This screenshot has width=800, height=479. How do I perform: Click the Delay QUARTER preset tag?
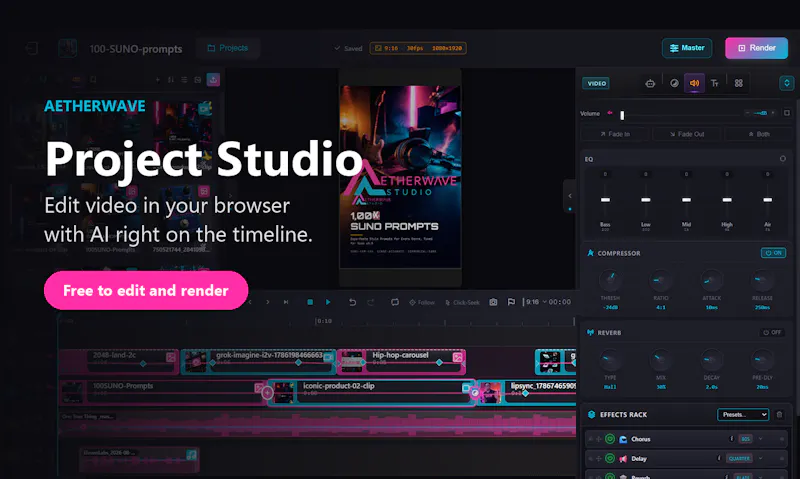[739, 459]
